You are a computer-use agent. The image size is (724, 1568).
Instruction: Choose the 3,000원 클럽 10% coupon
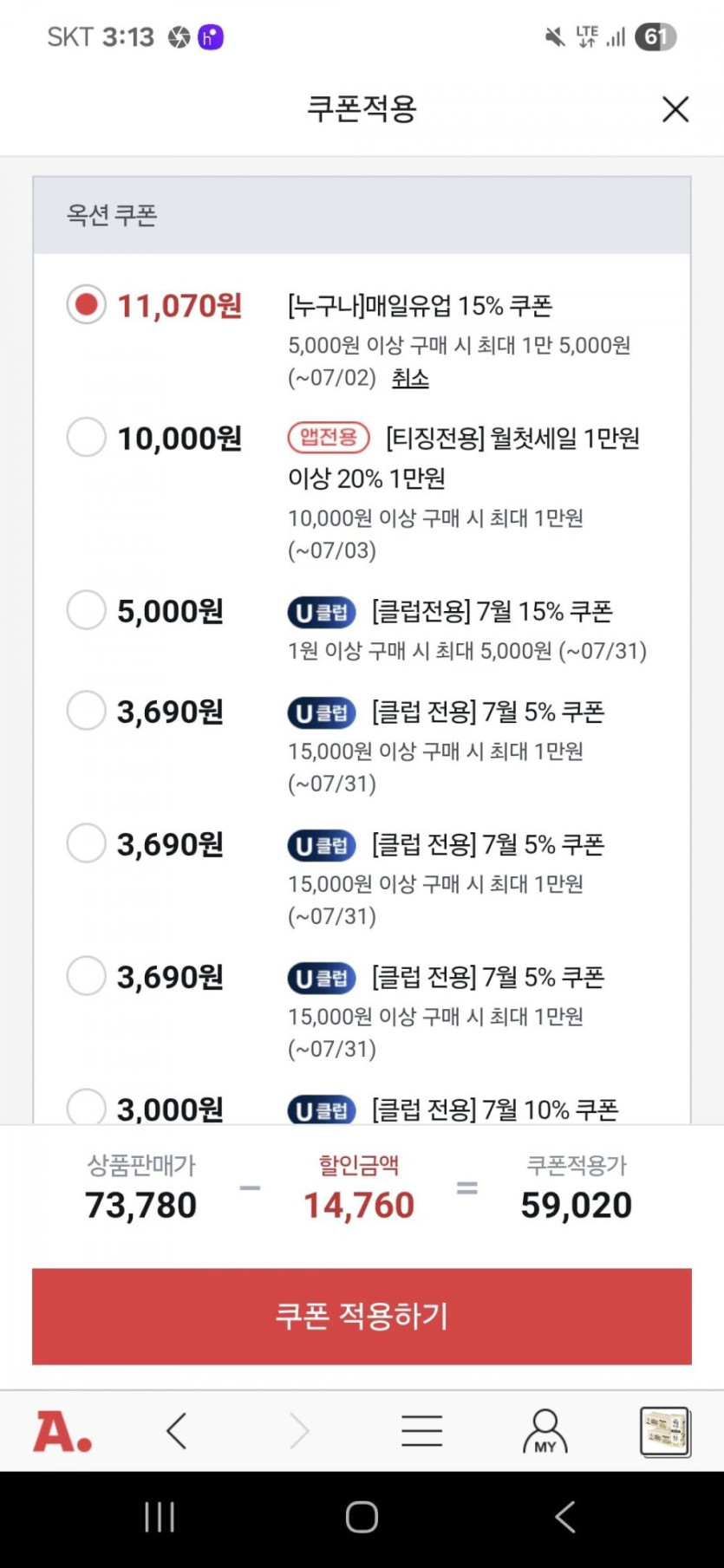click(x=87, y=1107)
